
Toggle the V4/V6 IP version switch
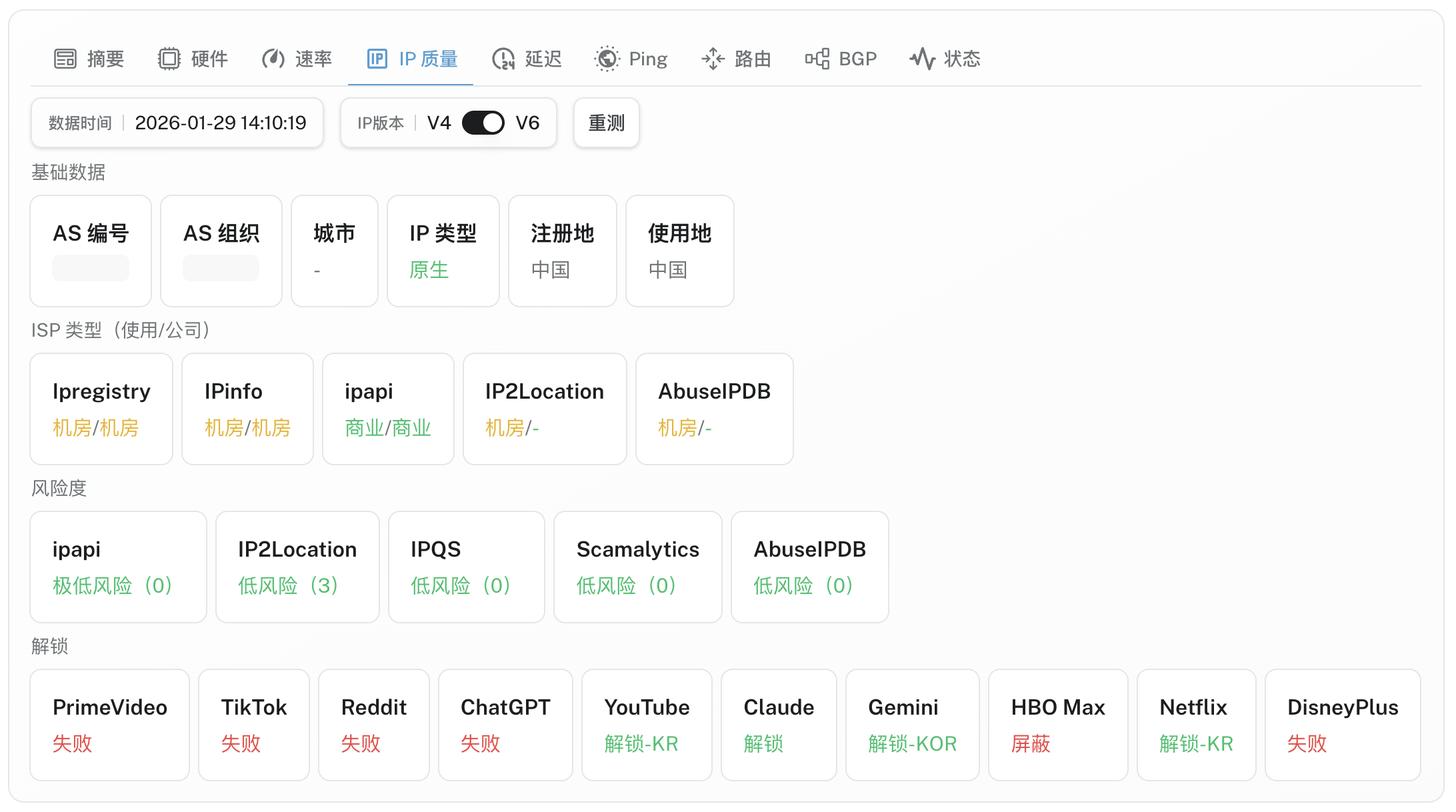(x=483, y=123)
